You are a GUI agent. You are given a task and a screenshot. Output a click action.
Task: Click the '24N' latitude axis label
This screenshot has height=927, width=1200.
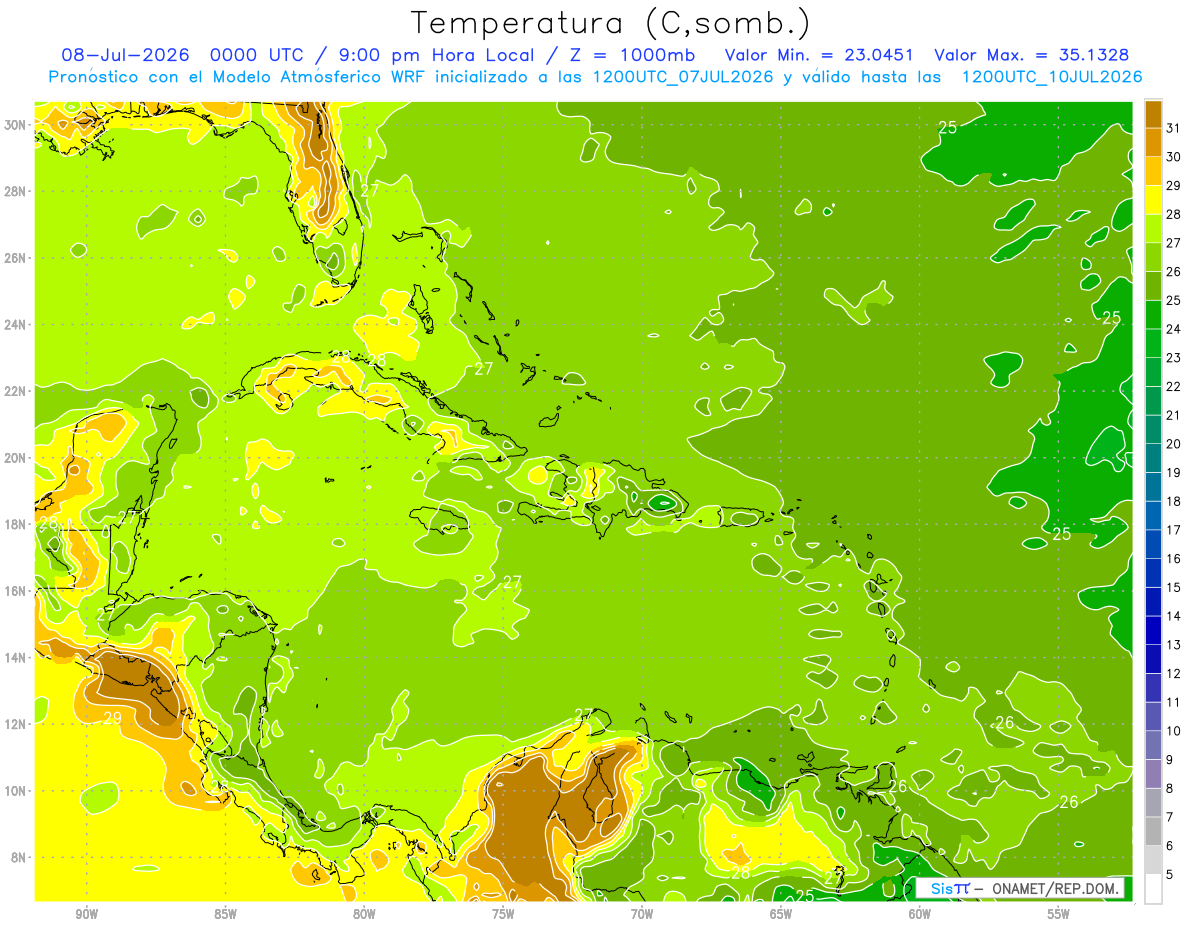point(16,324)
